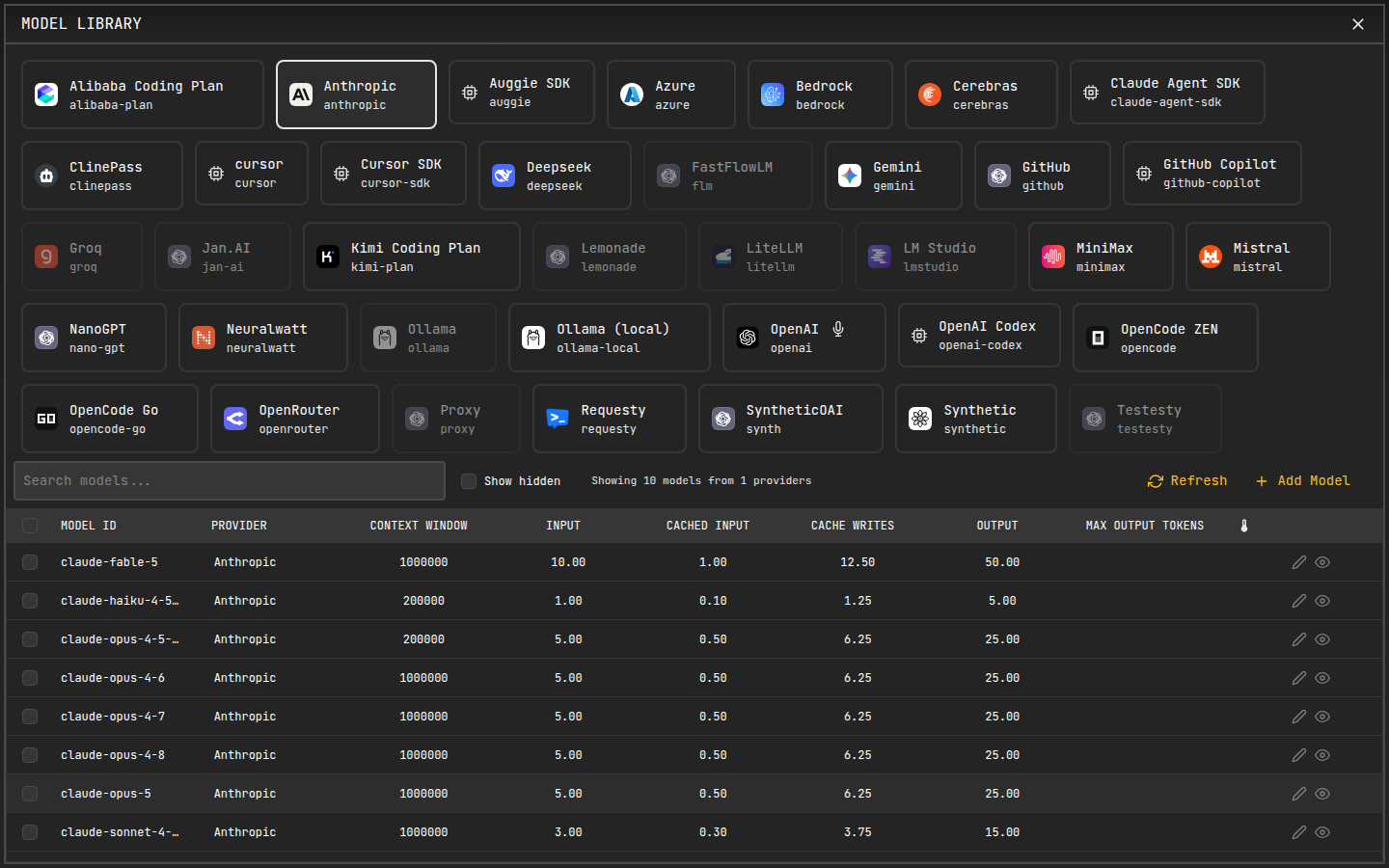This screenshot has height=868, width=1389.
Task: Choose the Azure provider icon
Action: (x=632, y=95)
